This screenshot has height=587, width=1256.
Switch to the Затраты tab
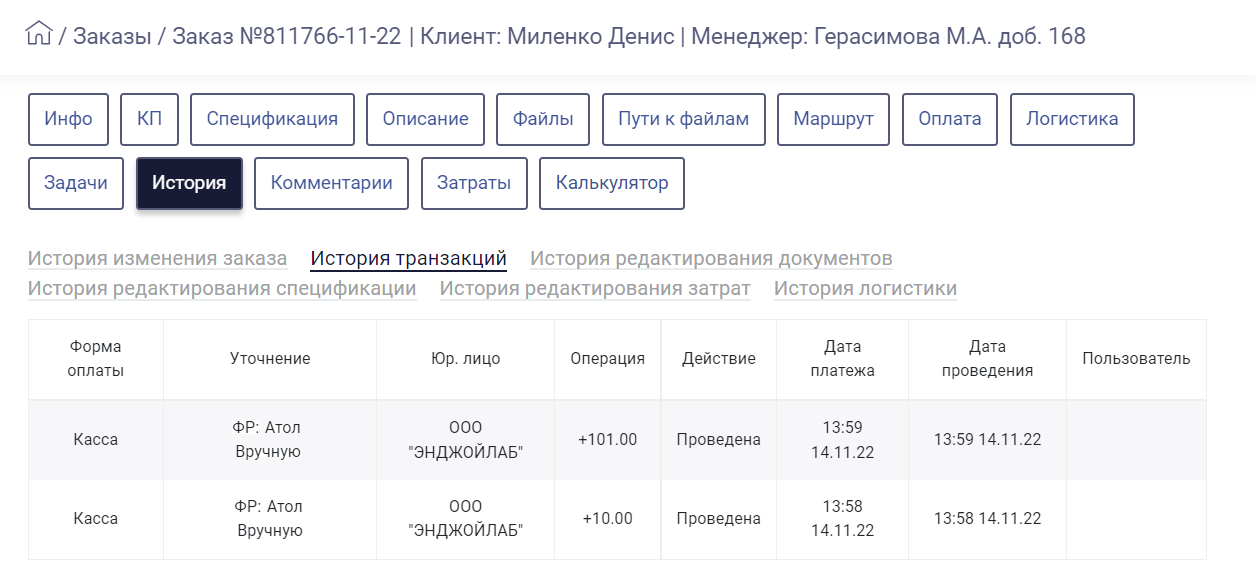click(x=474, y=183)
